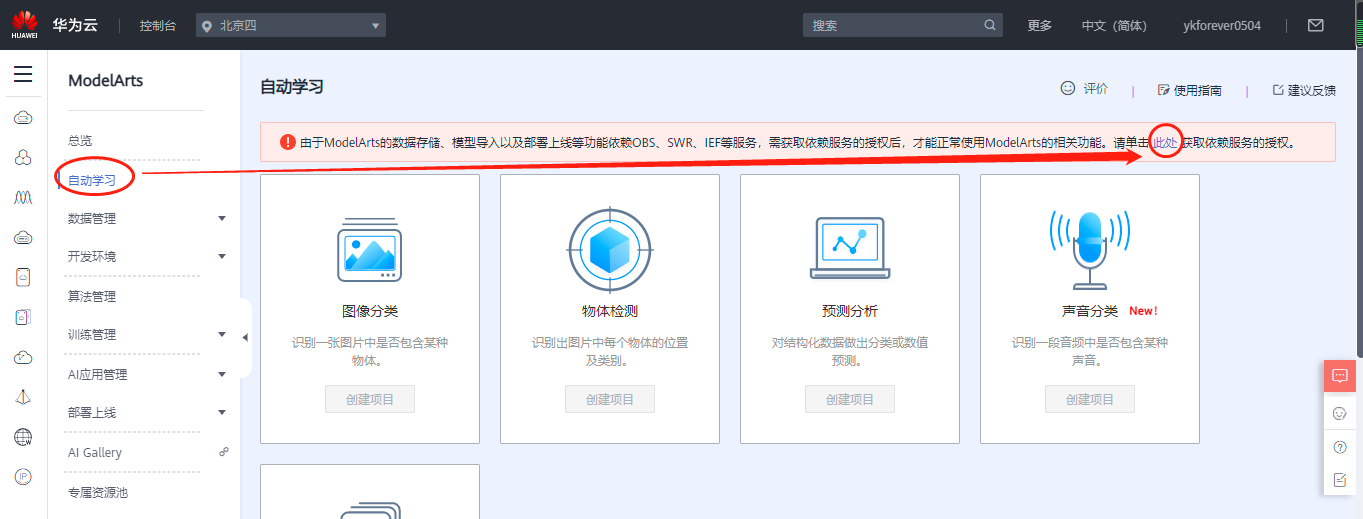1363x519 pixels.
Task: Click the cloud disk sidebar icon below wave icon
Action: tap(23, 238)
